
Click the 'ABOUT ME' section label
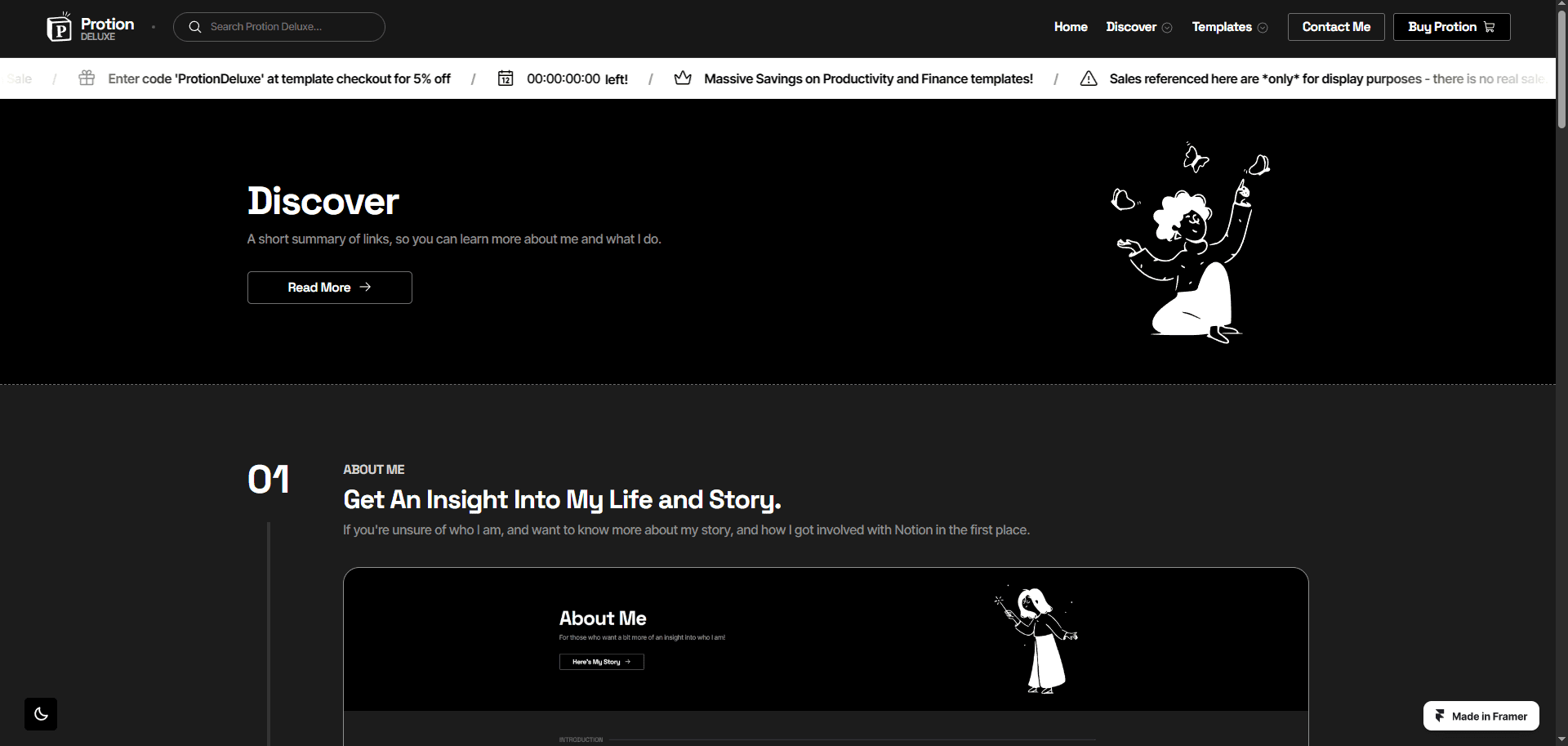[374, 469]
